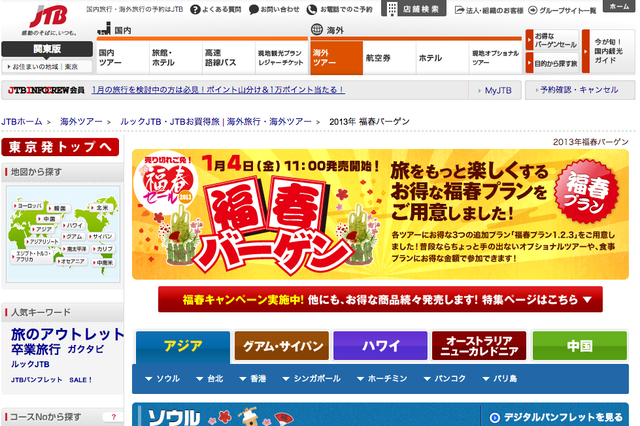Select 旅館・ホテル menu item
This screenshot has height=426, width=640.
(x=176, y=58)
